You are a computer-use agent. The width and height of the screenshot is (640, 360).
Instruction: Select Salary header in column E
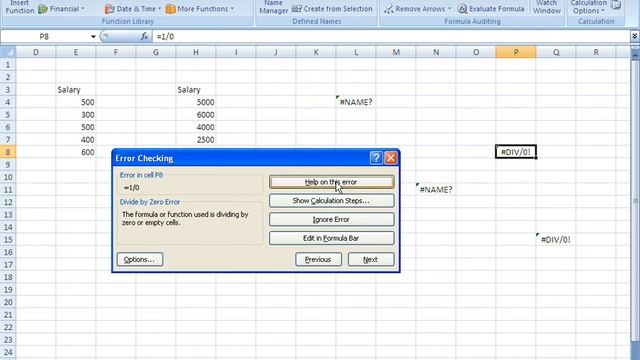(x=76, y=90)
